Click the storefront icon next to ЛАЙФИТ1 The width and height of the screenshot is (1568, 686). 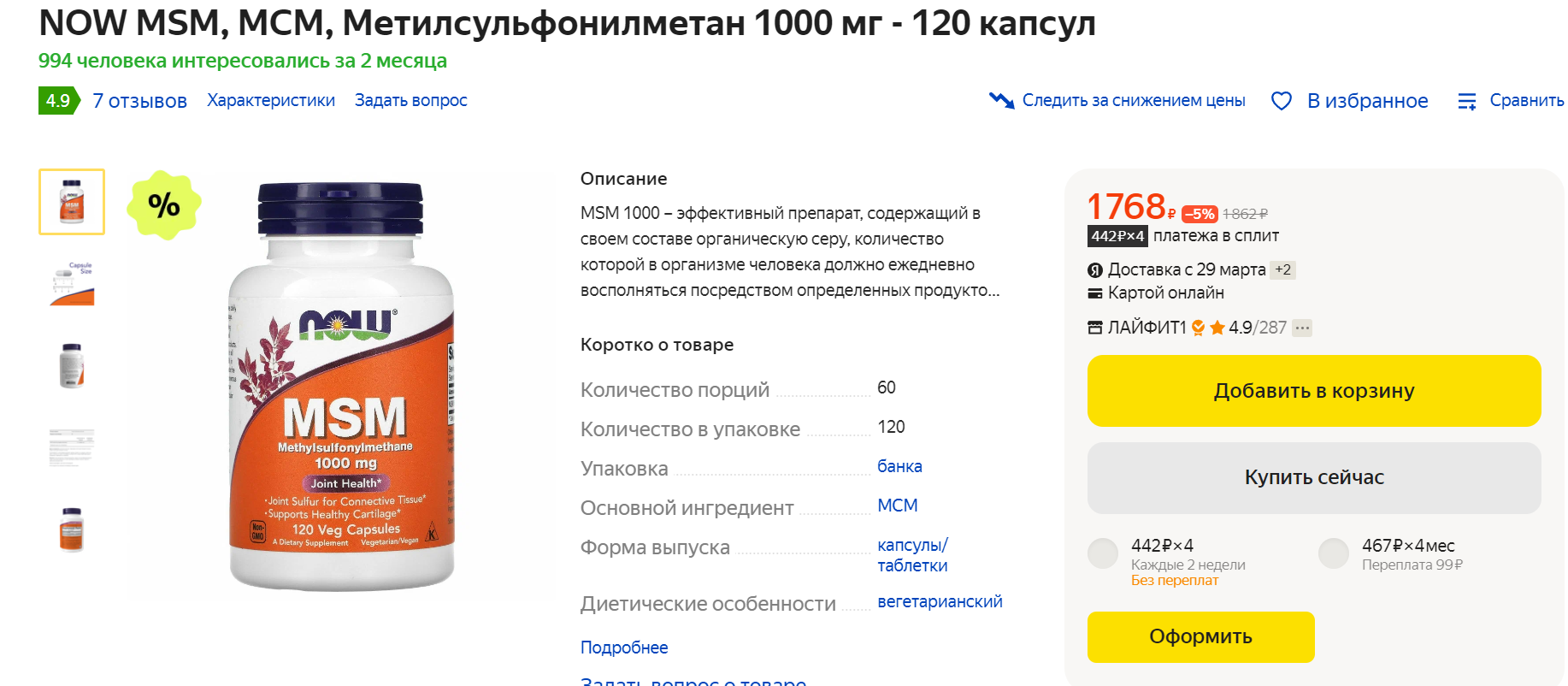coord(1095,328)
